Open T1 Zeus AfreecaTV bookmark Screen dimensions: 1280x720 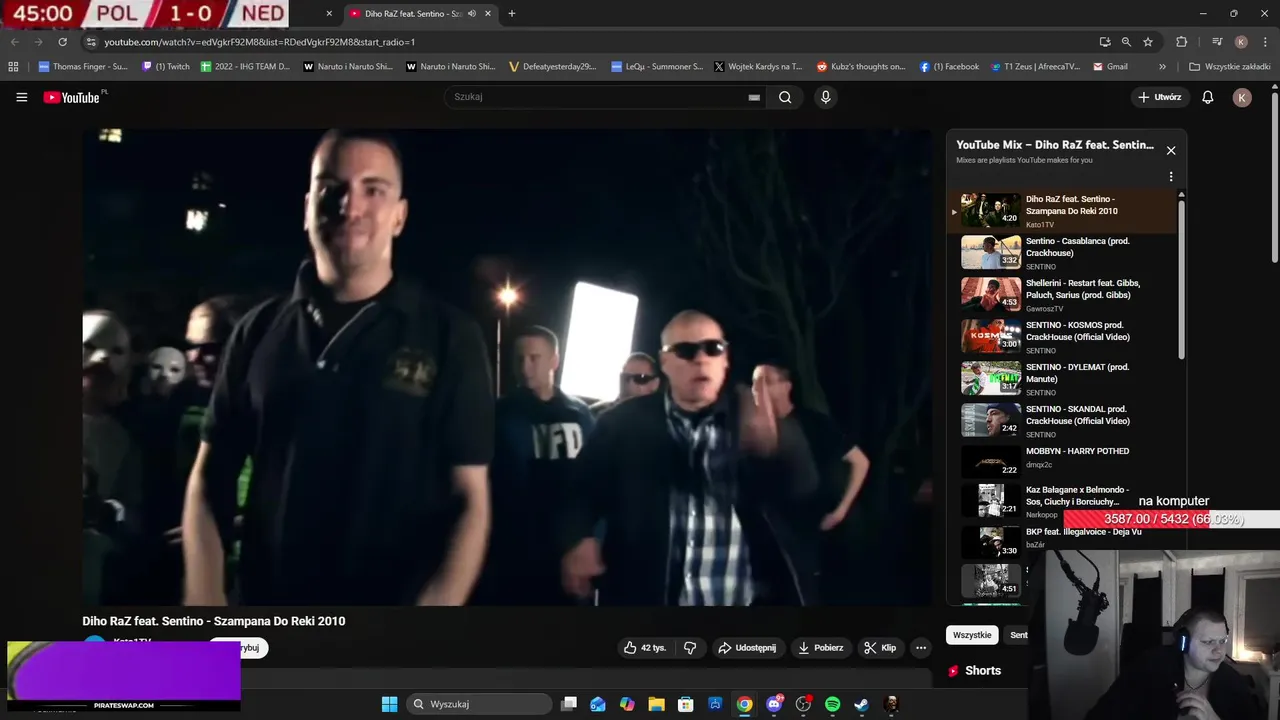1035,67
